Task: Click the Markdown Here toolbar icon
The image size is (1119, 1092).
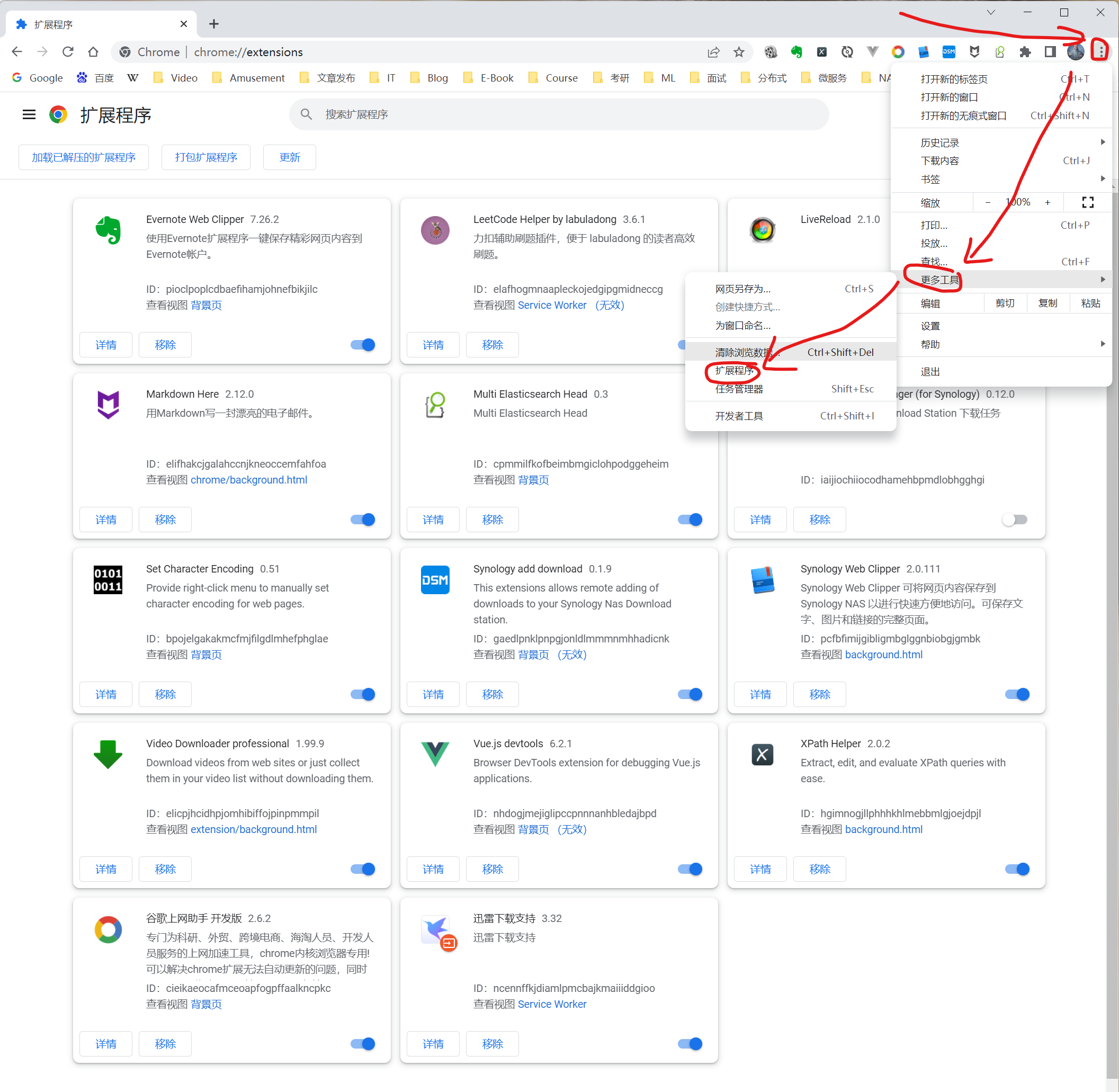Action: tap(974, 52)
